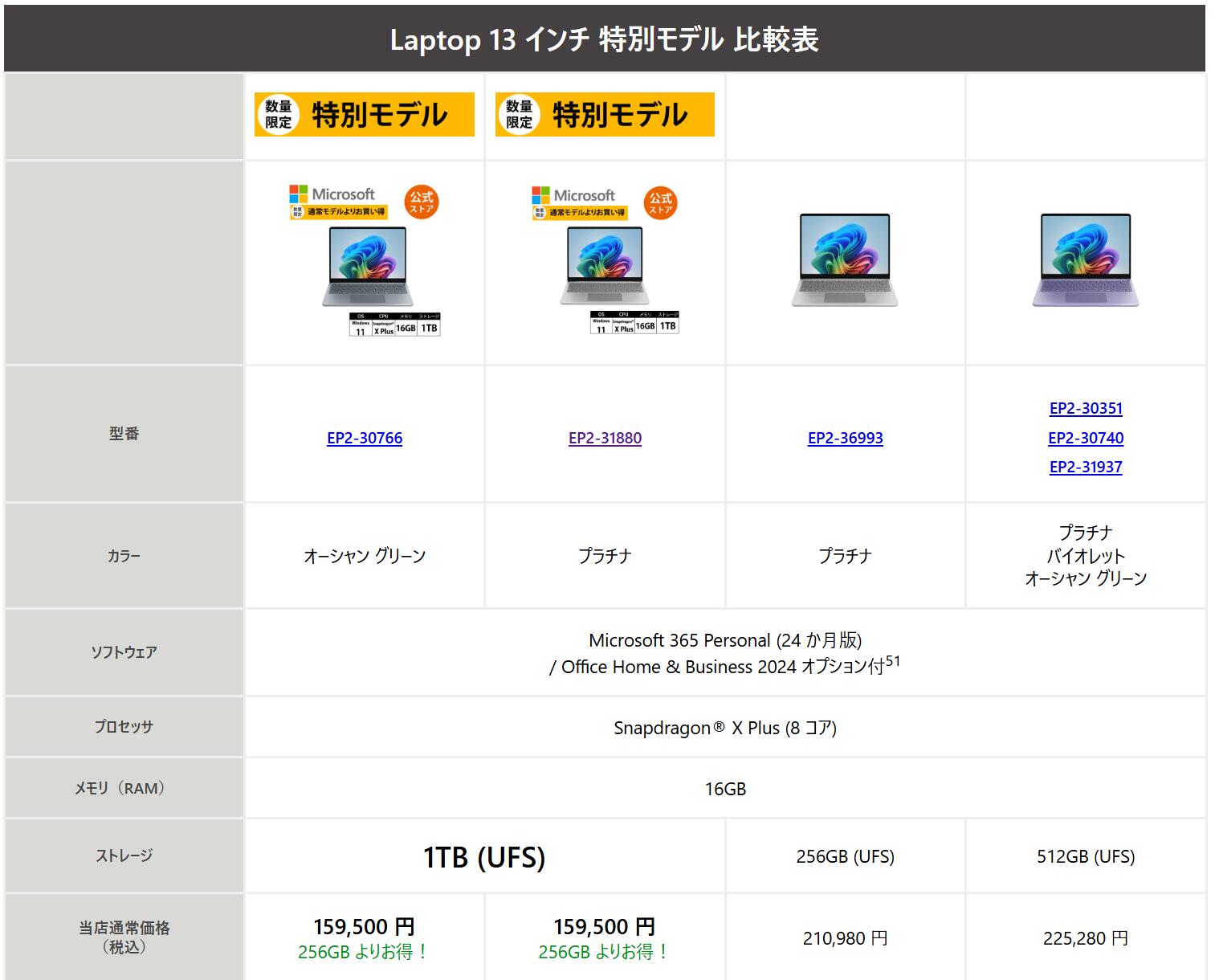Click 'Office Home & Business 2024 オプション付' text
The width and height of the screenshot is (1215, 980).
(723, 667)
